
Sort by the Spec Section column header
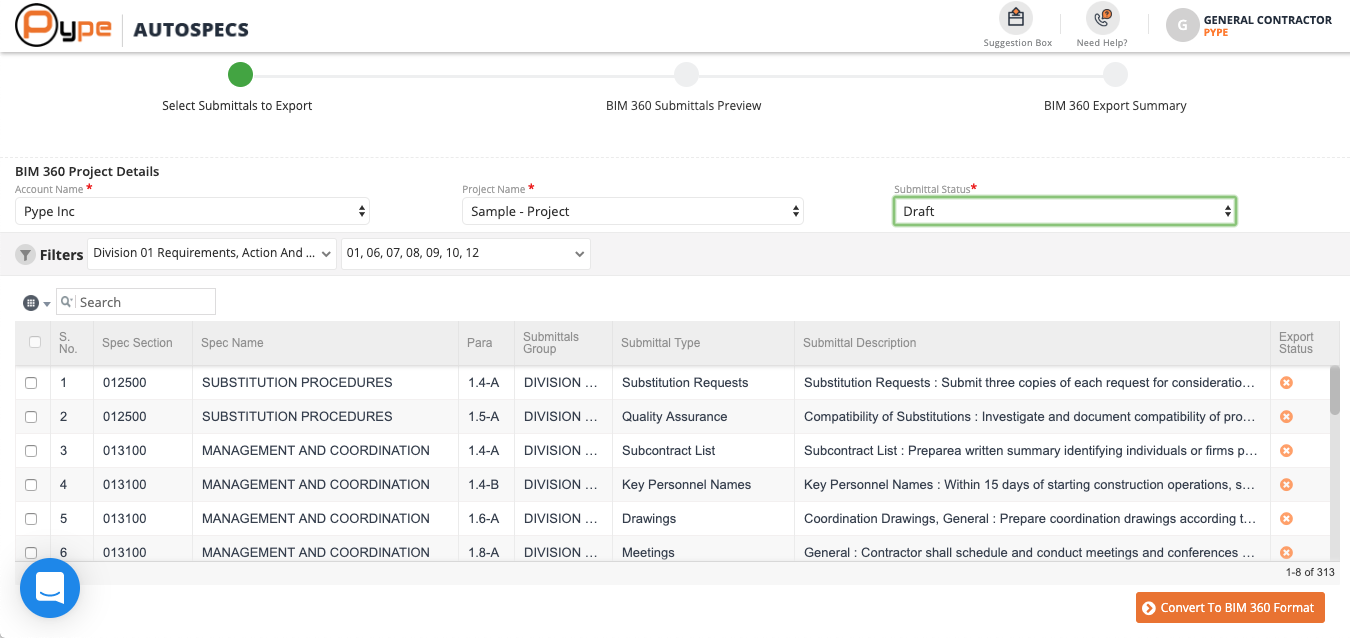click(x=137, y=343)
